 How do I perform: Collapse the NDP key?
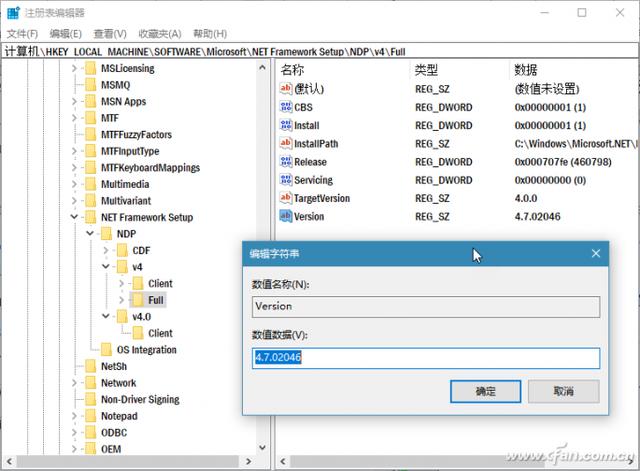(x=90, y=234)
